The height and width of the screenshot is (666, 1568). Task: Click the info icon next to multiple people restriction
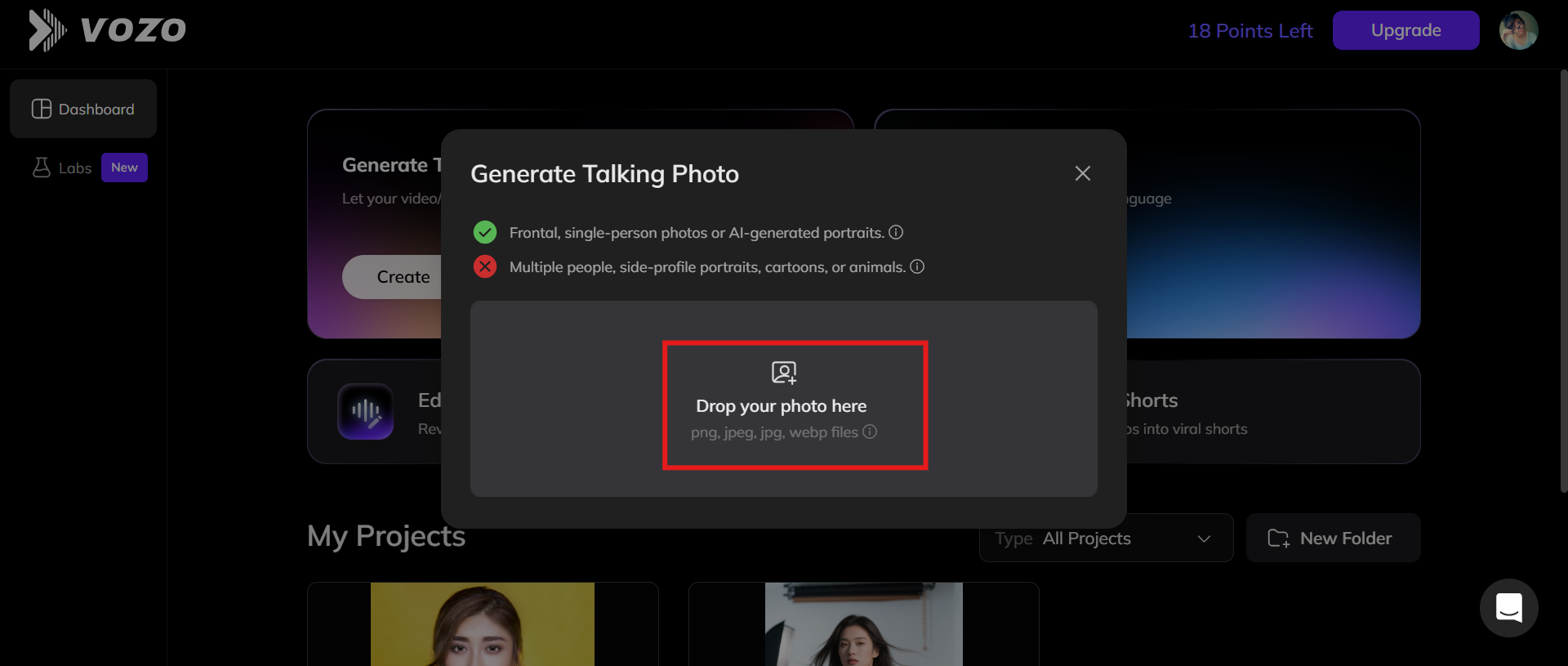917,266
